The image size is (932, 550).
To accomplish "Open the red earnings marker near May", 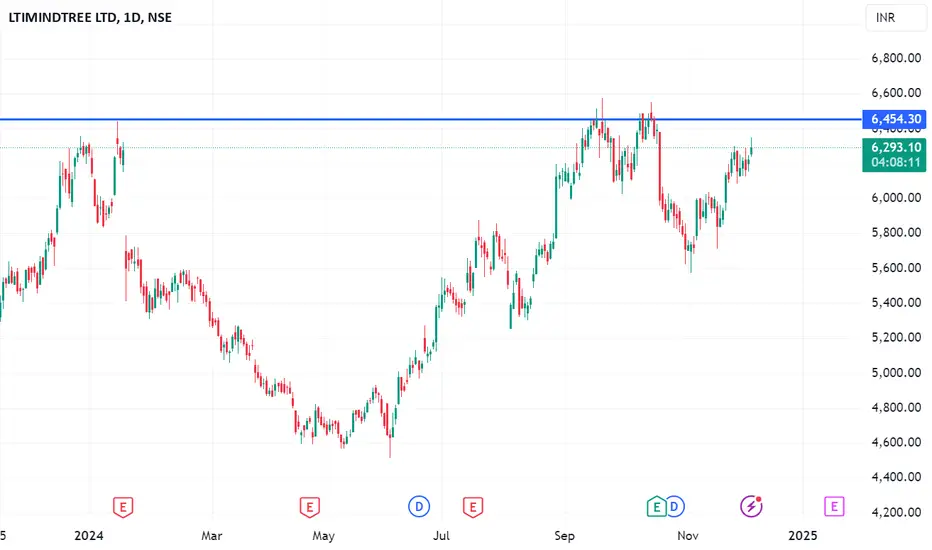I will pos(309,507).
